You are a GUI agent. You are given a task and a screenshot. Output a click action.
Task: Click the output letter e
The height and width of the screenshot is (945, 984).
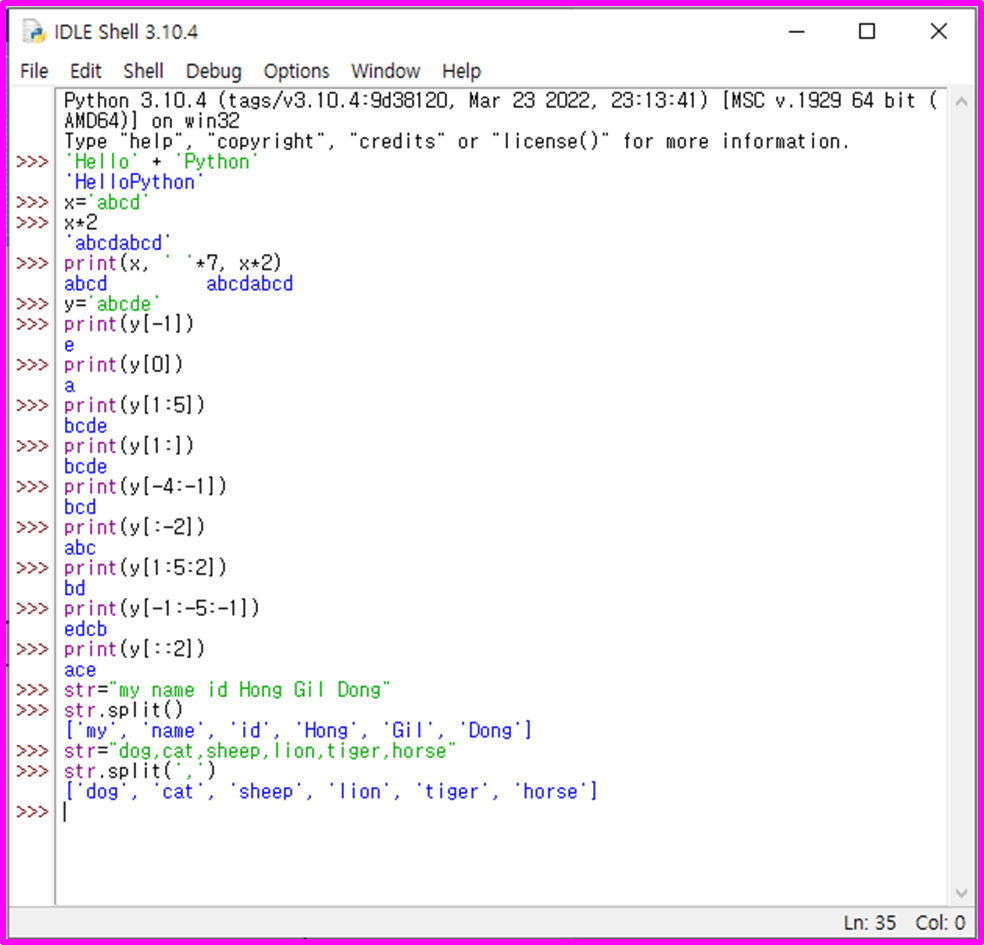[69, 345]
